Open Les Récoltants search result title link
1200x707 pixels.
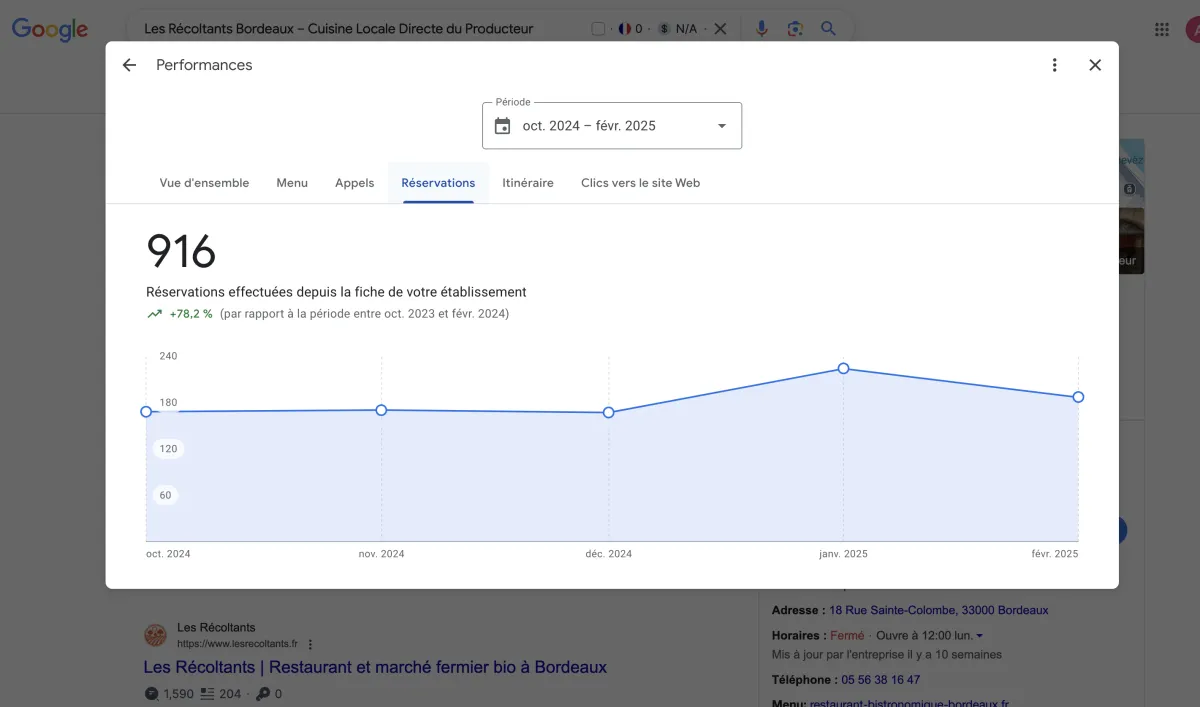coord(375,667)
